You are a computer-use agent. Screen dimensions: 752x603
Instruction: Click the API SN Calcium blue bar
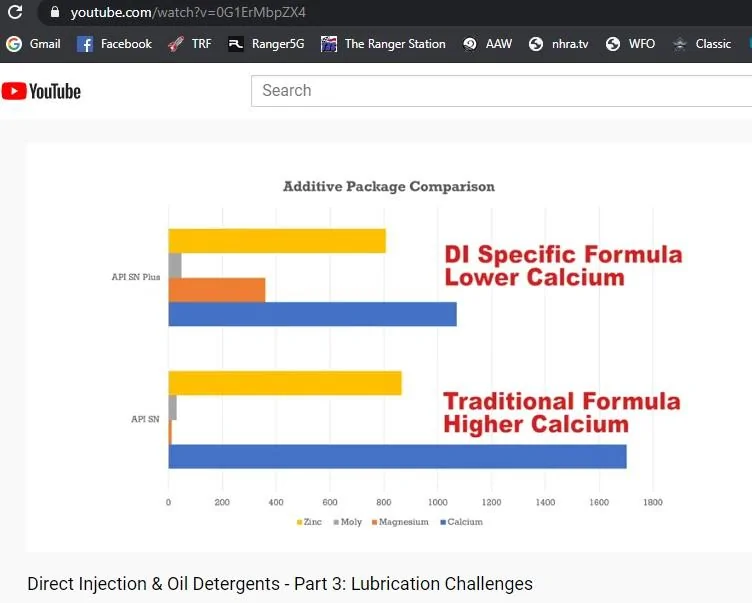[x=397, y=456]
